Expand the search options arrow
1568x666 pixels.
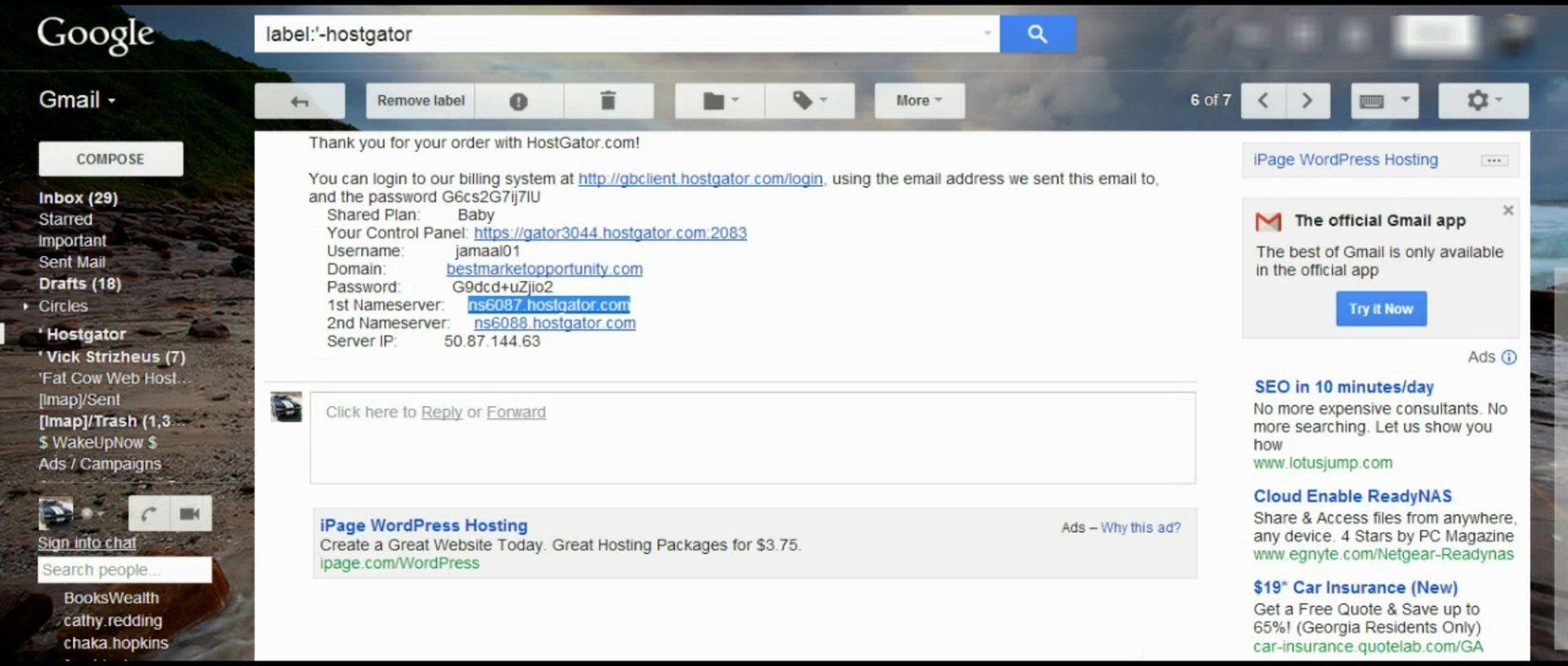[x=987, y=34]
